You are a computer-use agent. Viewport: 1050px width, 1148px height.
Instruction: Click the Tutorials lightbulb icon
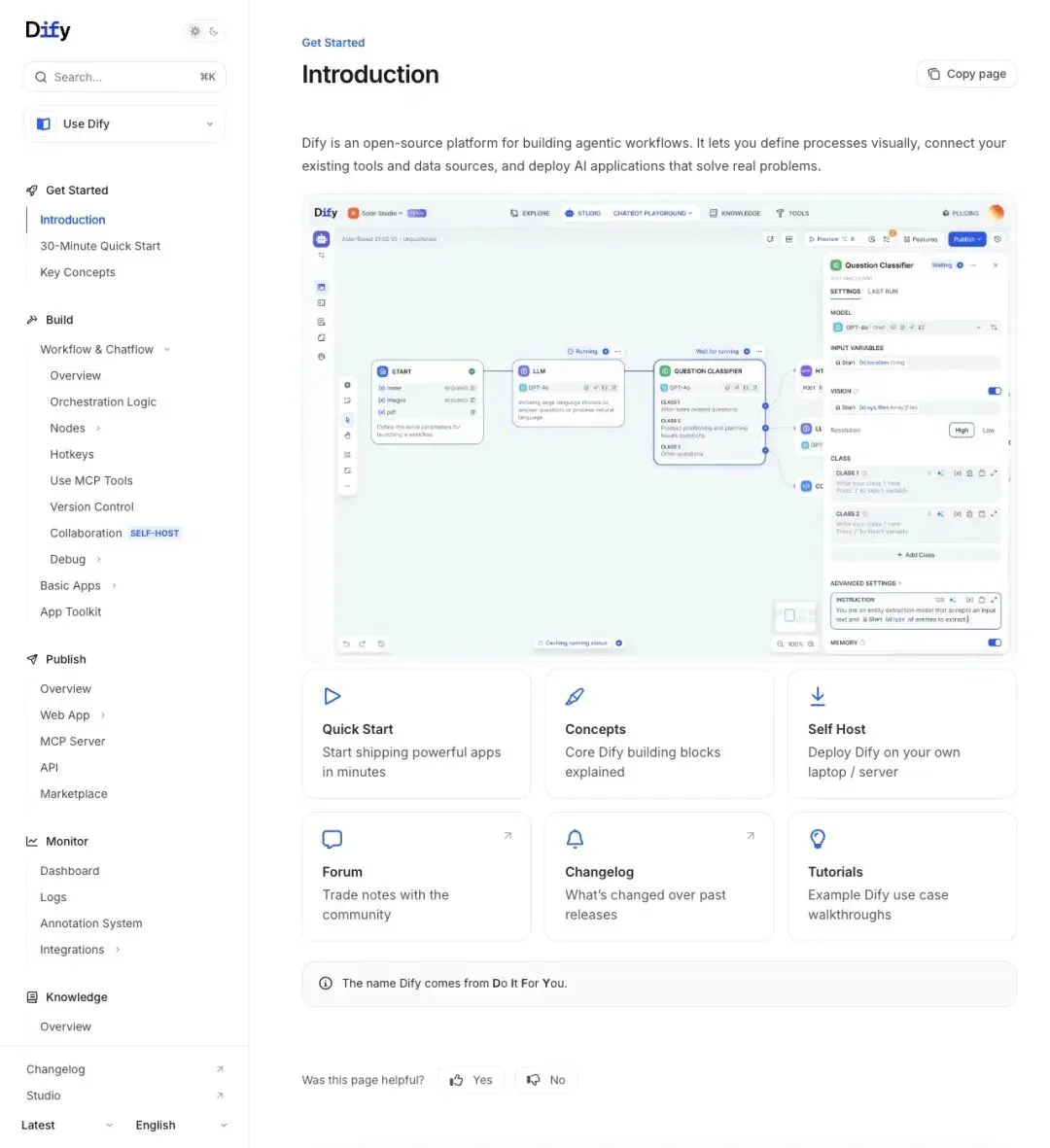point(818,839)
